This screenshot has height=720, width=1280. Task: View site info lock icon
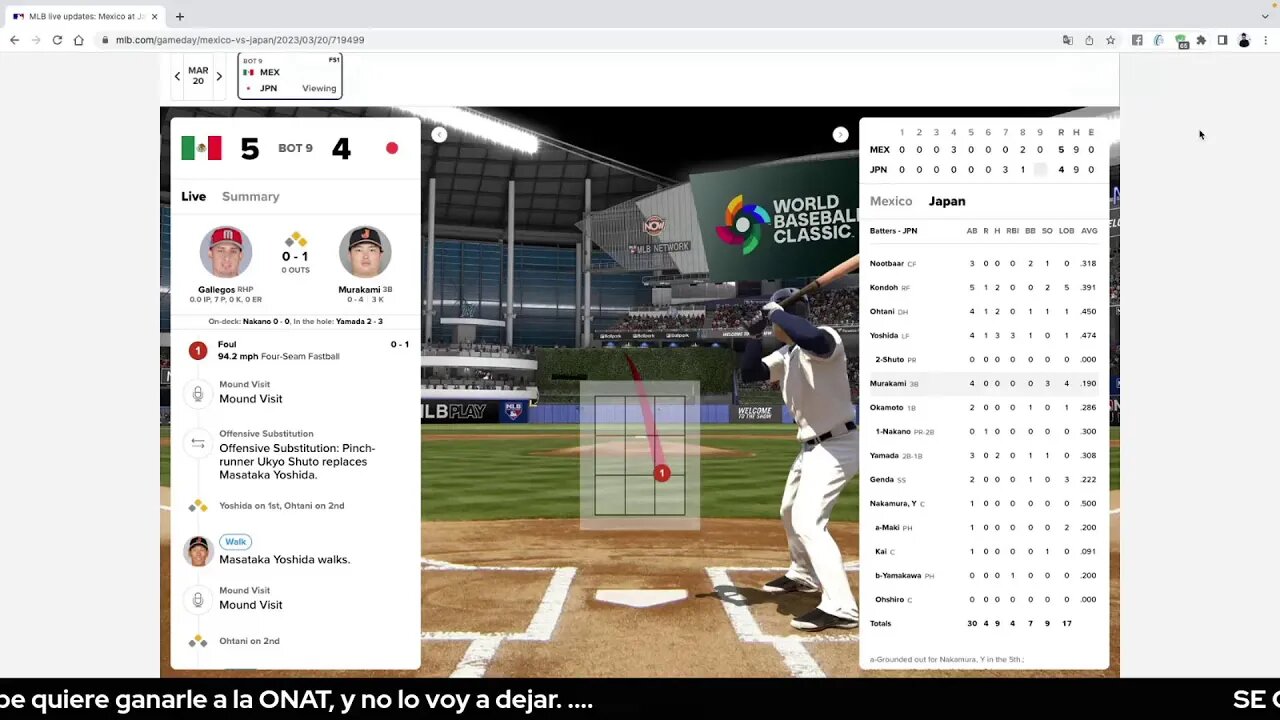[x=104, y=40]
